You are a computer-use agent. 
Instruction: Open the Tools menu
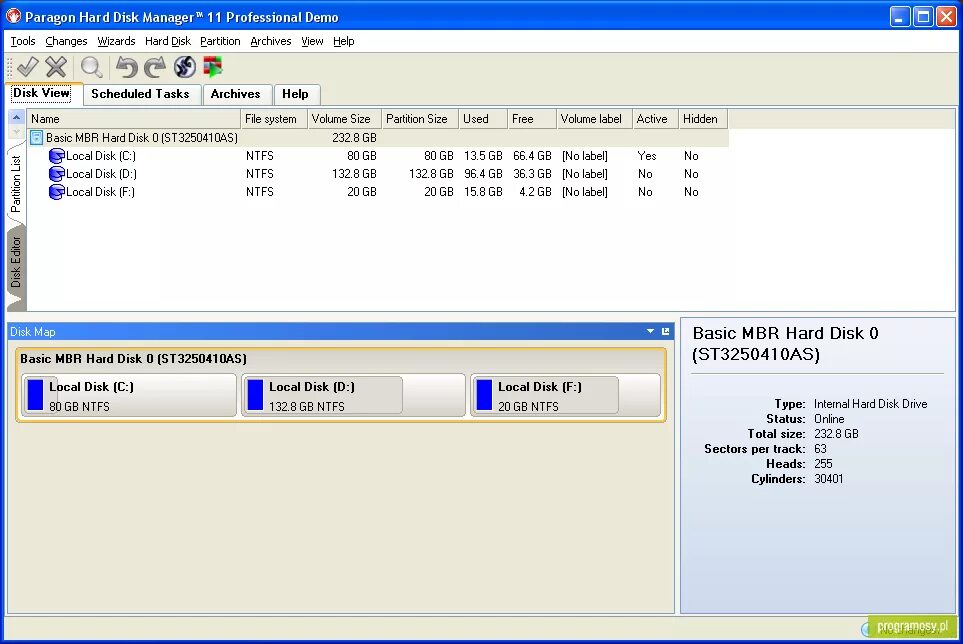point(23,41)
